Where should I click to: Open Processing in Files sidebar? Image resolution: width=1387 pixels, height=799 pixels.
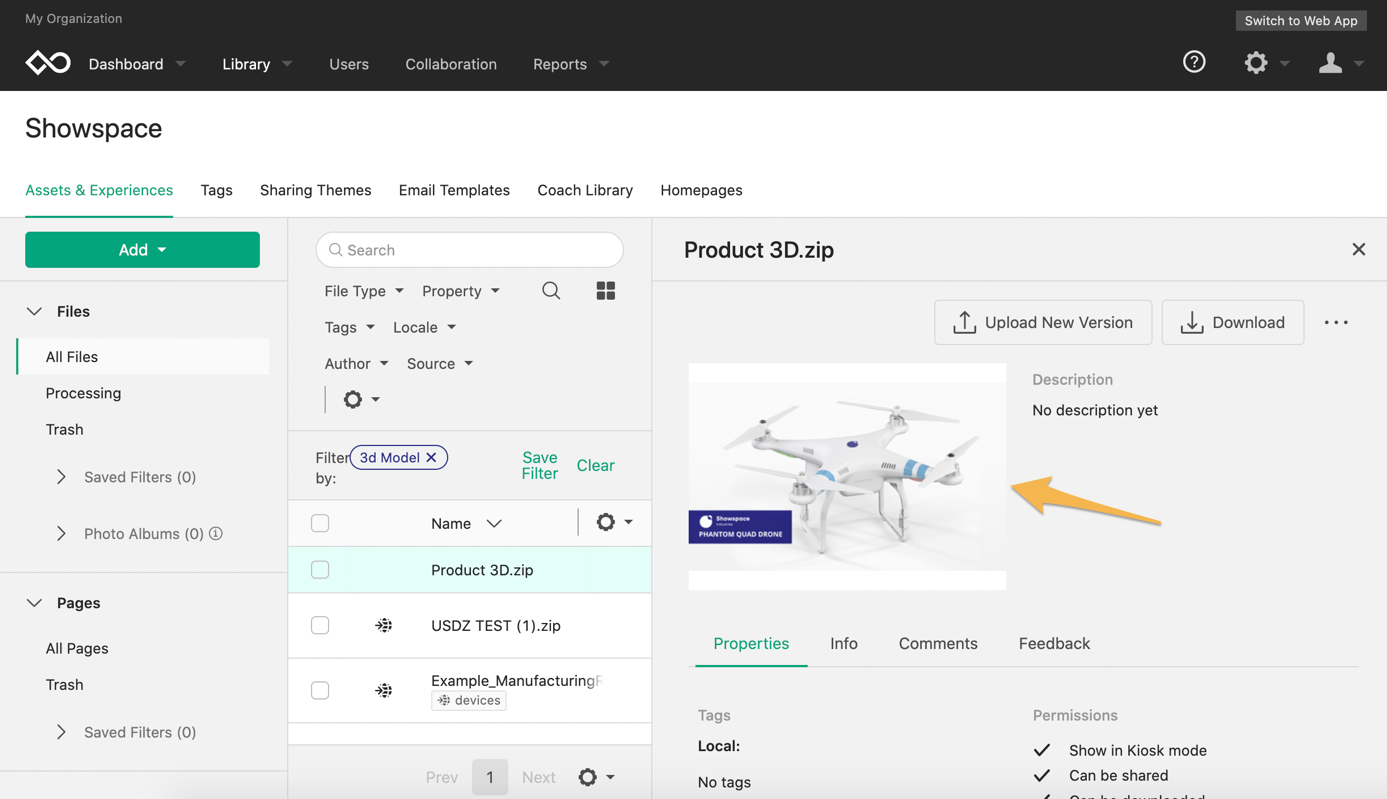click(x=83, y=393)
